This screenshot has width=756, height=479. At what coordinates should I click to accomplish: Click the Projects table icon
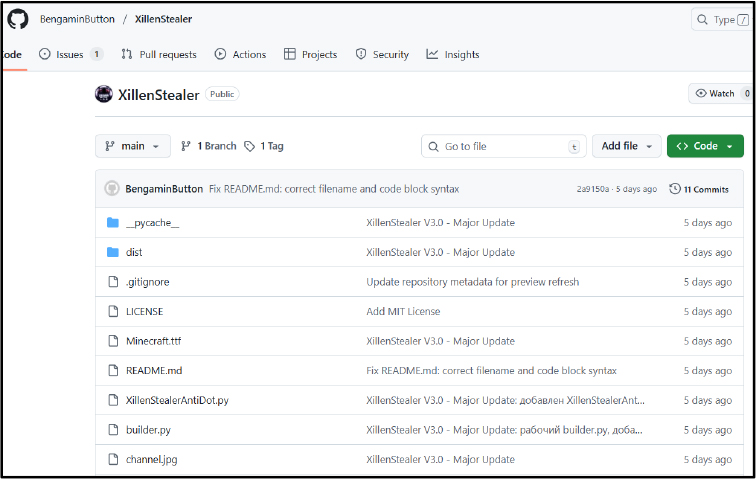pos(290,54)
